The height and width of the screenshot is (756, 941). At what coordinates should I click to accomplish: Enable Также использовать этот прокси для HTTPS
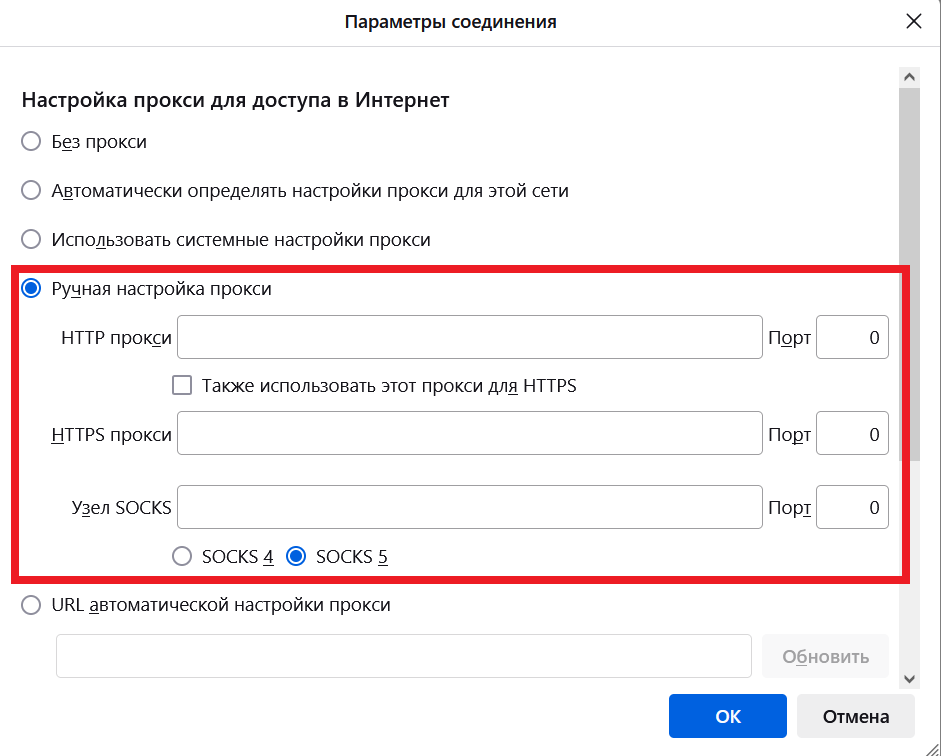point(182,385)
